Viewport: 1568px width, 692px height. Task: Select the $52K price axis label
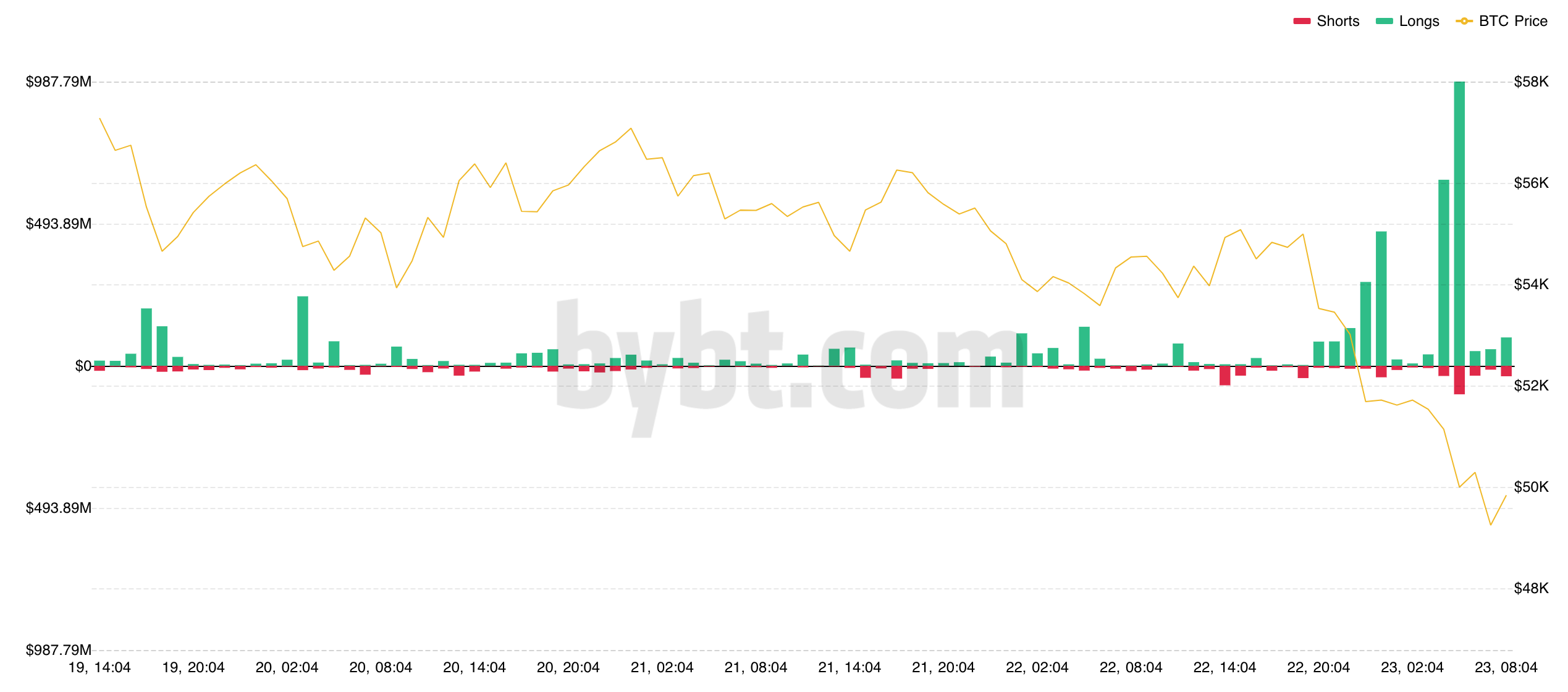[x=1531, y=386]
